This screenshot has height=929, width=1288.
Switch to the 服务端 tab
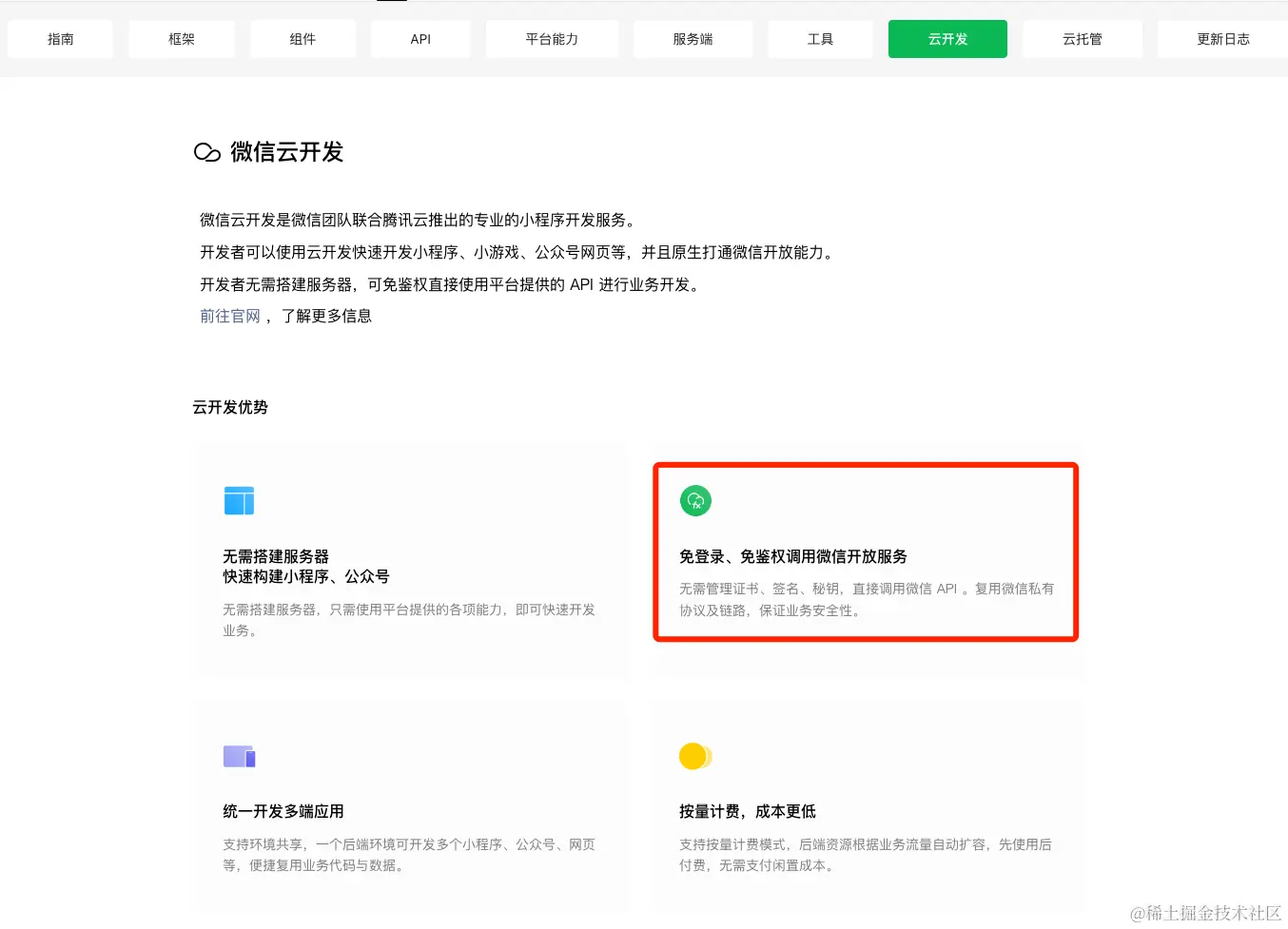pos(693,39)
